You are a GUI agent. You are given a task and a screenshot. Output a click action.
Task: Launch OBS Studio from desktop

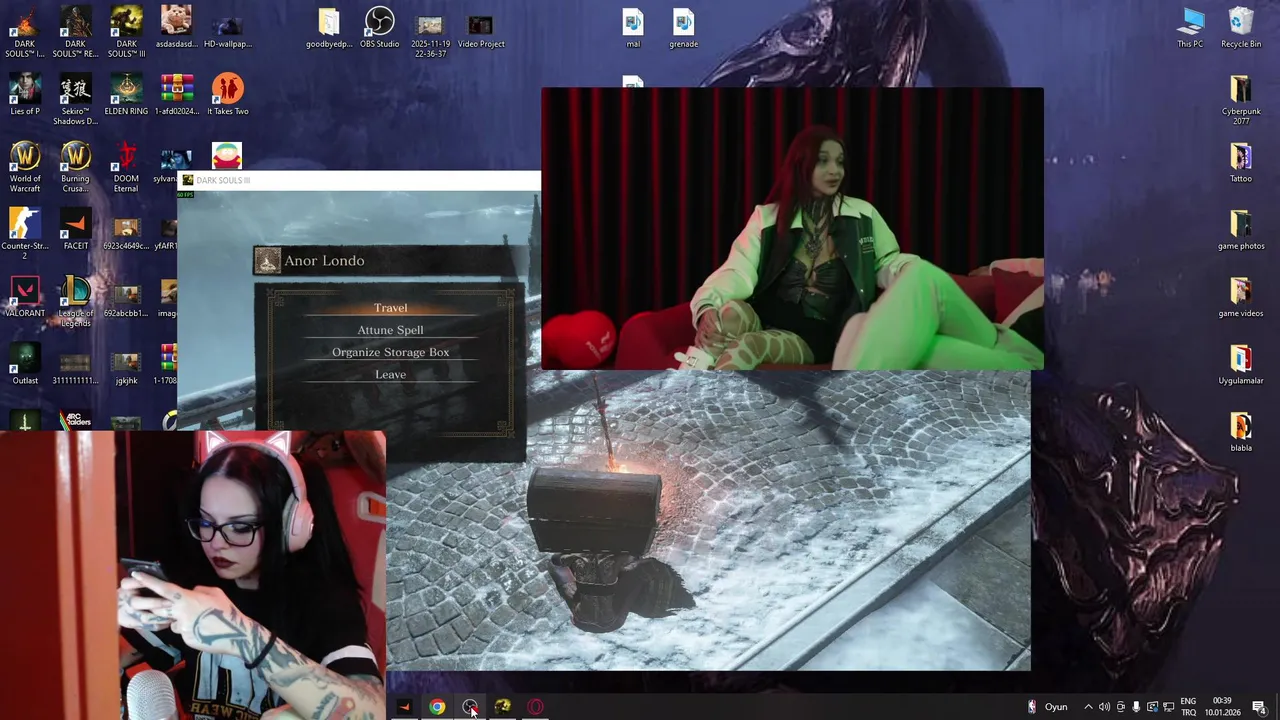(379, 28)
